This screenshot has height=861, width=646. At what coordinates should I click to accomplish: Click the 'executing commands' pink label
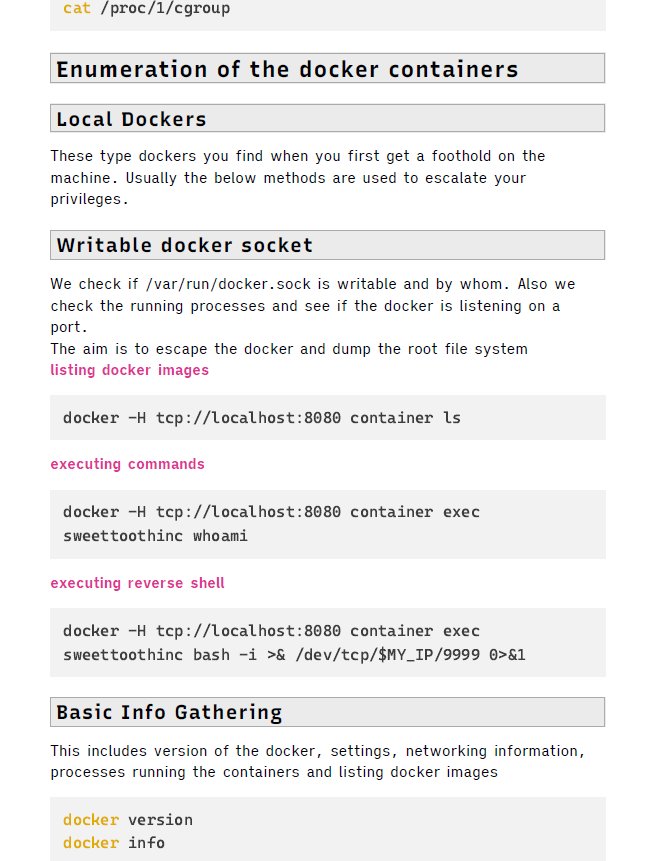tap(127, 464)
